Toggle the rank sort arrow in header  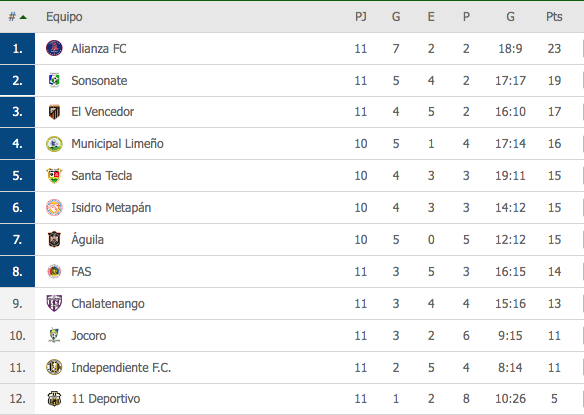(x=23, y=17)
